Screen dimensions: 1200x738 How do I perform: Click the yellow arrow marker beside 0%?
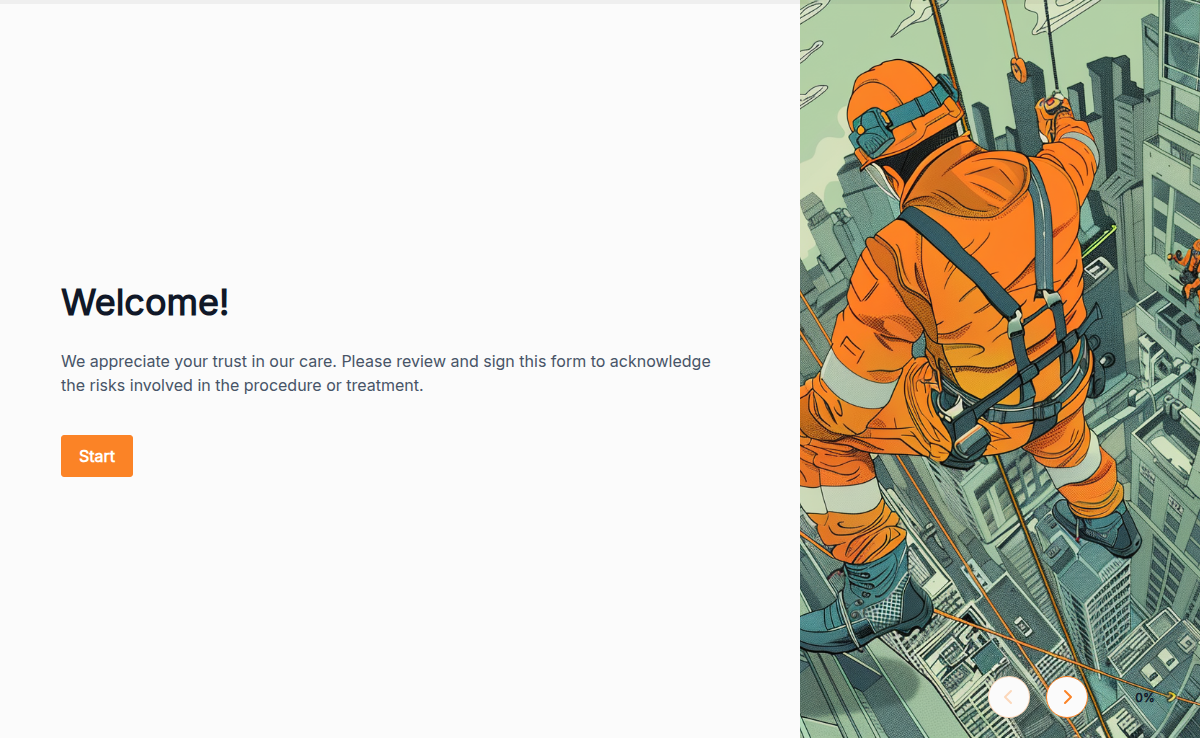point(1170,696)
